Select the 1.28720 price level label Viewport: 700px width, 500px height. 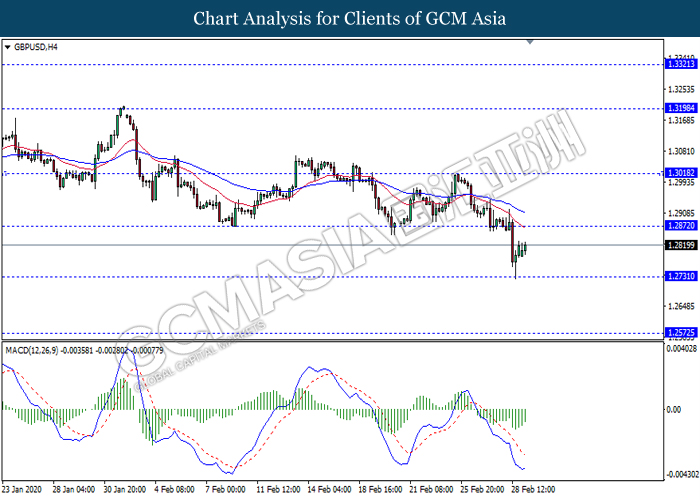point(680,226)
